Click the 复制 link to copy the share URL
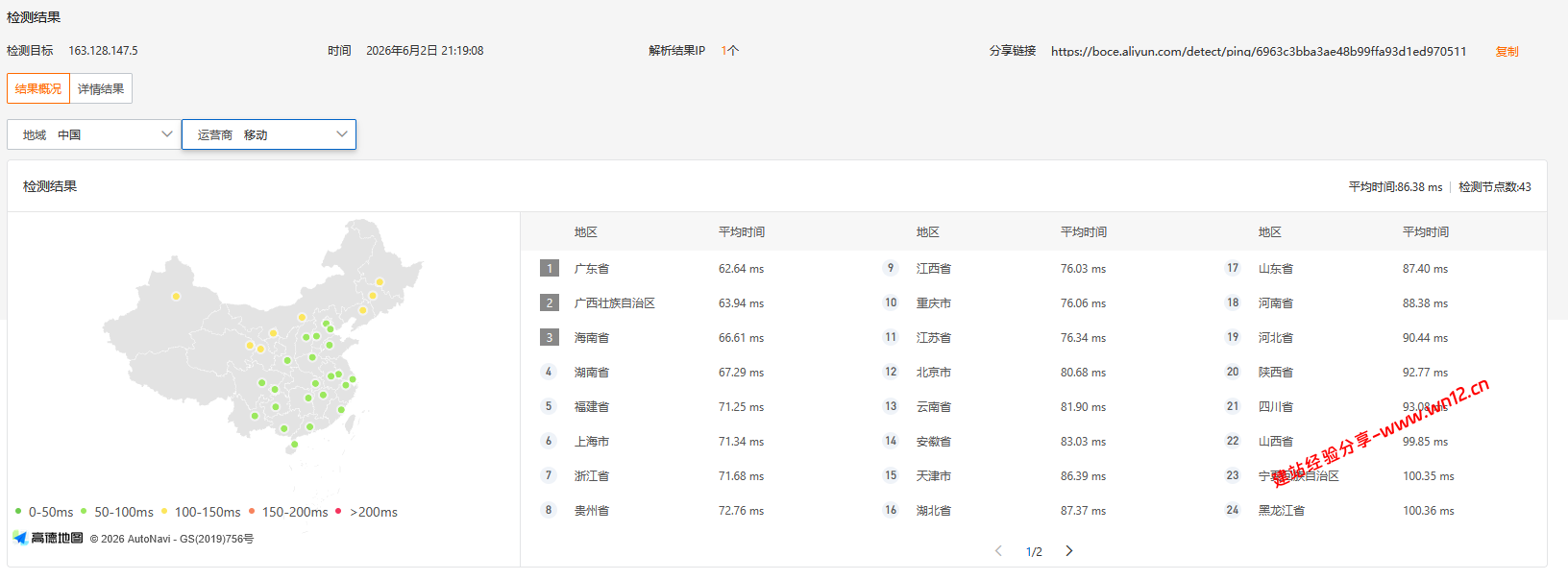The image size is (1568, 580). [1507, 52]
